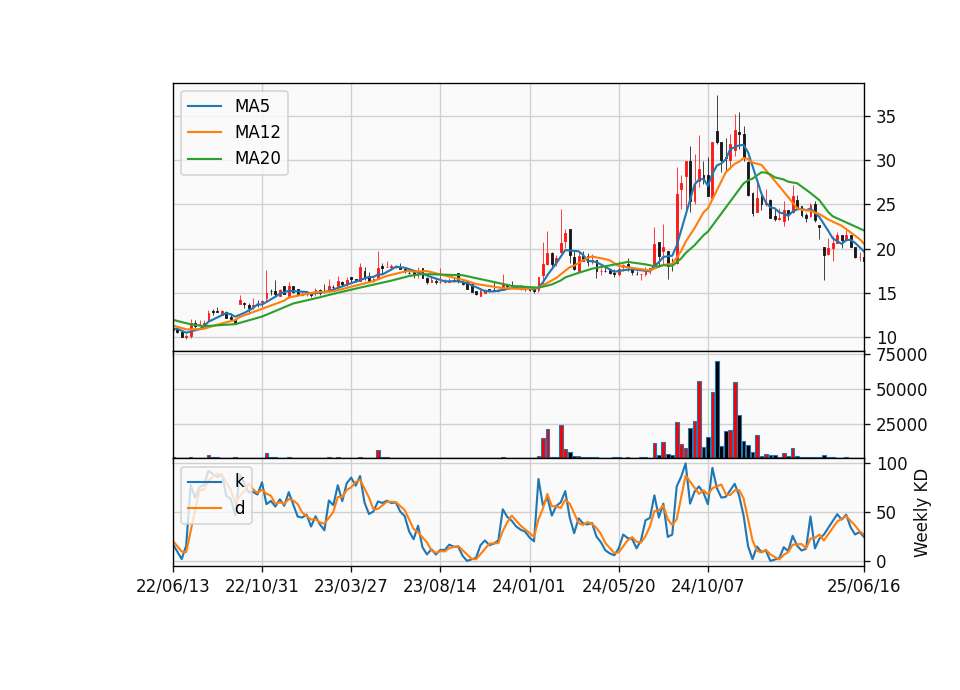This screenshot has width=960, height=690.
Task: Click the MA5 legend label
Action: [x=252, y=106]
